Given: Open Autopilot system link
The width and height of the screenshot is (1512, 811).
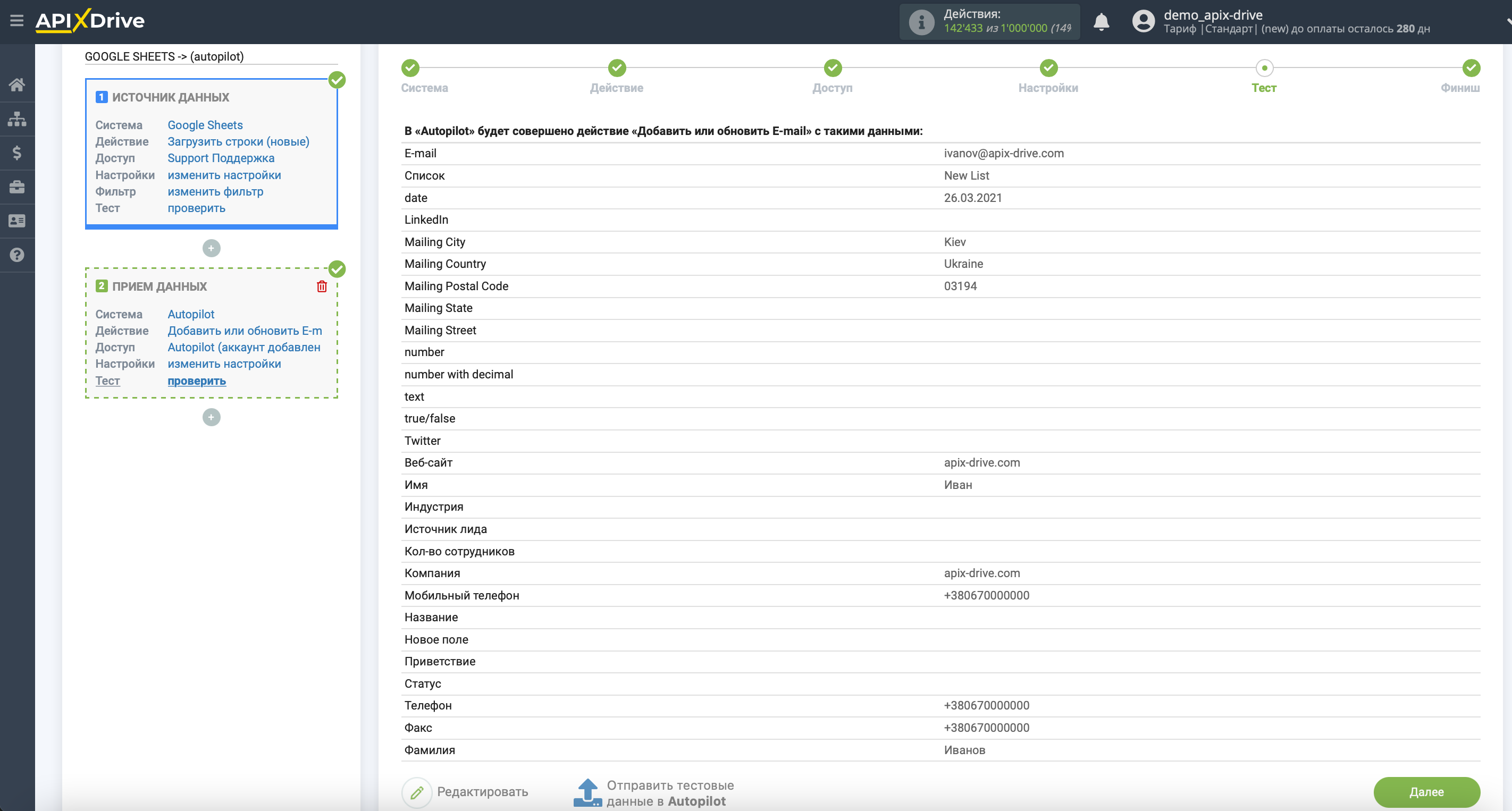Looking at the screenshot, I should (191, 315).
